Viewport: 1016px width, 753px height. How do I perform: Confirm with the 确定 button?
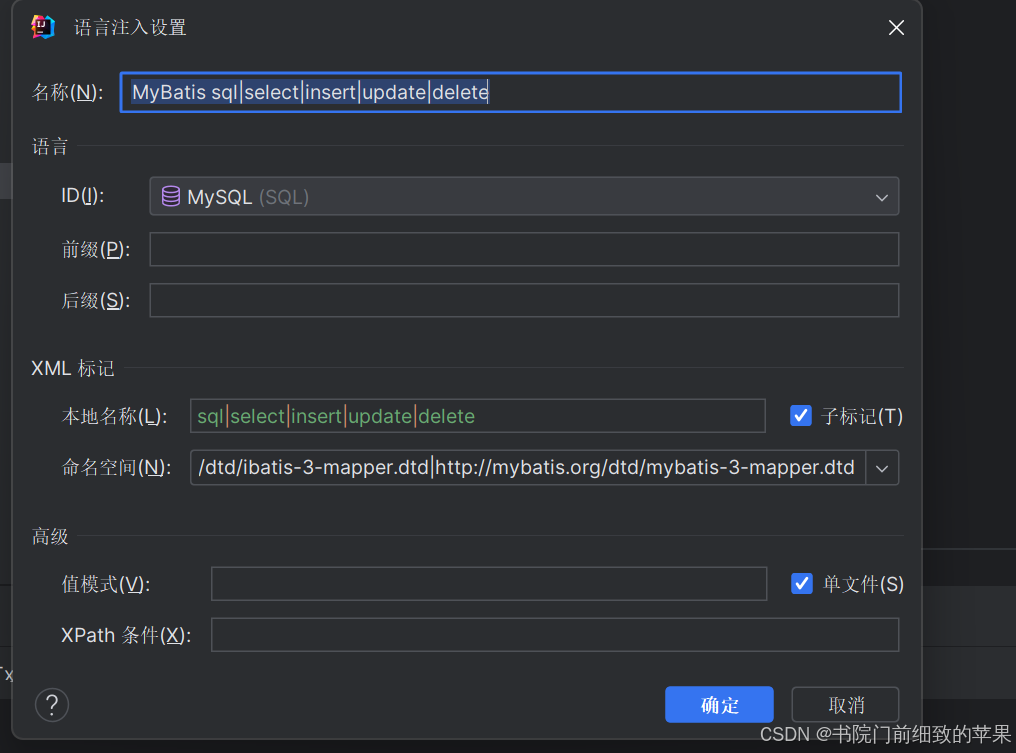719,704
